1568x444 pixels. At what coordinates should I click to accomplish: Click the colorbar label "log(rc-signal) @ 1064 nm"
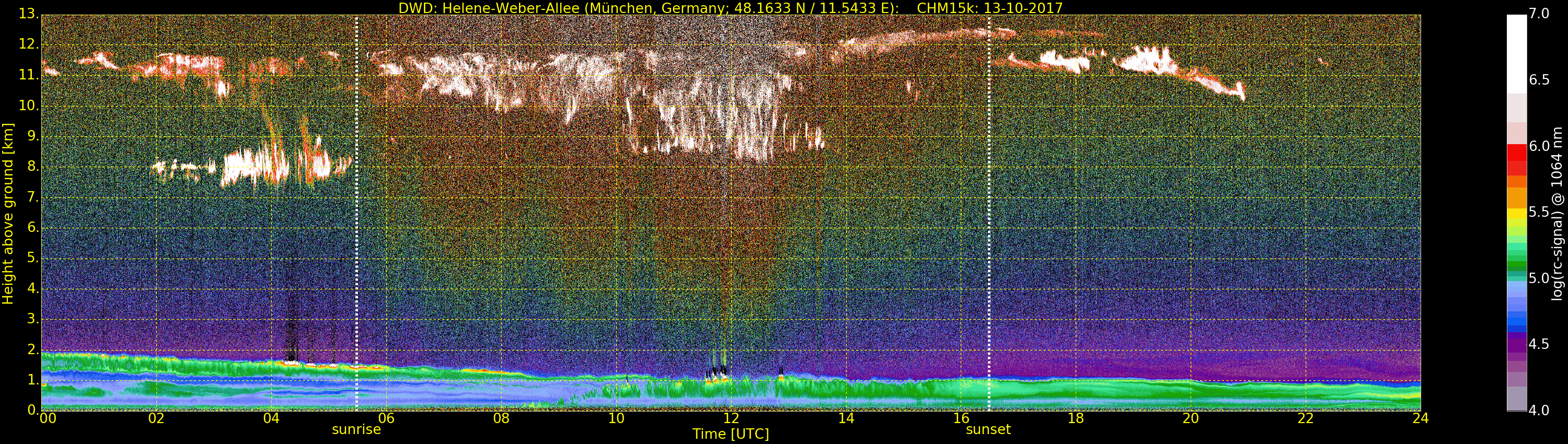1557,213
